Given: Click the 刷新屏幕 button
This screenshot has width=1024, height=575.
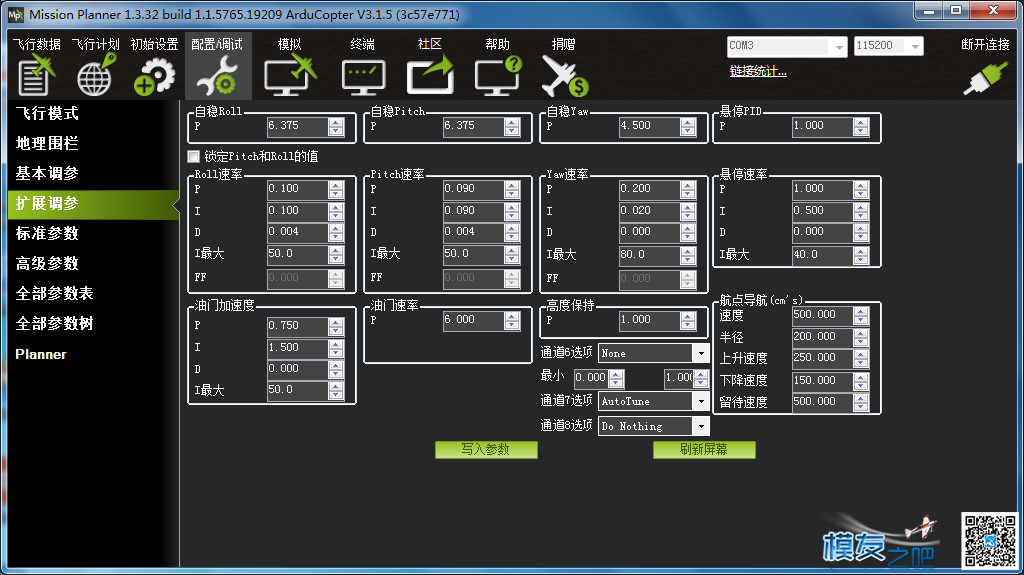Looking at the screenshot, I should coord(704,450).
